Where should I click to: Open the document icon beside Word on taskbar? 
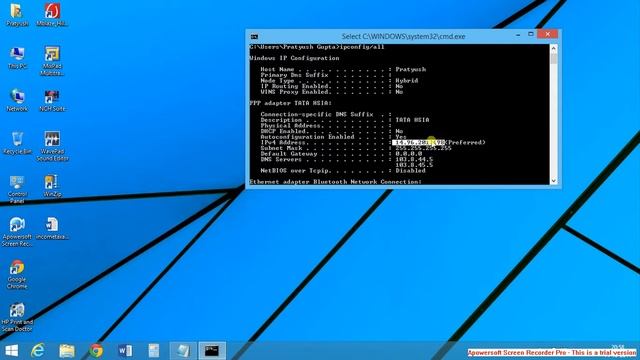coord(154,351)
